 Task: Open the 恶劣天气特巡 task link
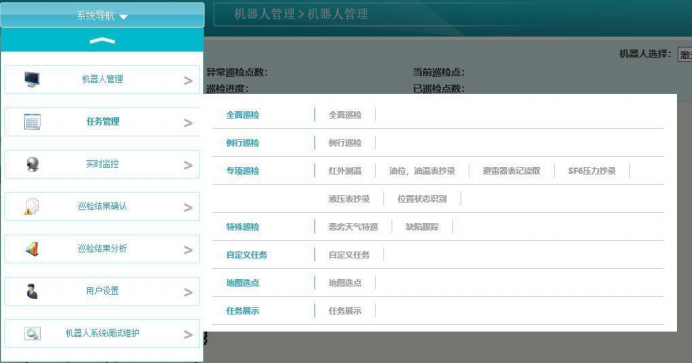coord(353,227)
